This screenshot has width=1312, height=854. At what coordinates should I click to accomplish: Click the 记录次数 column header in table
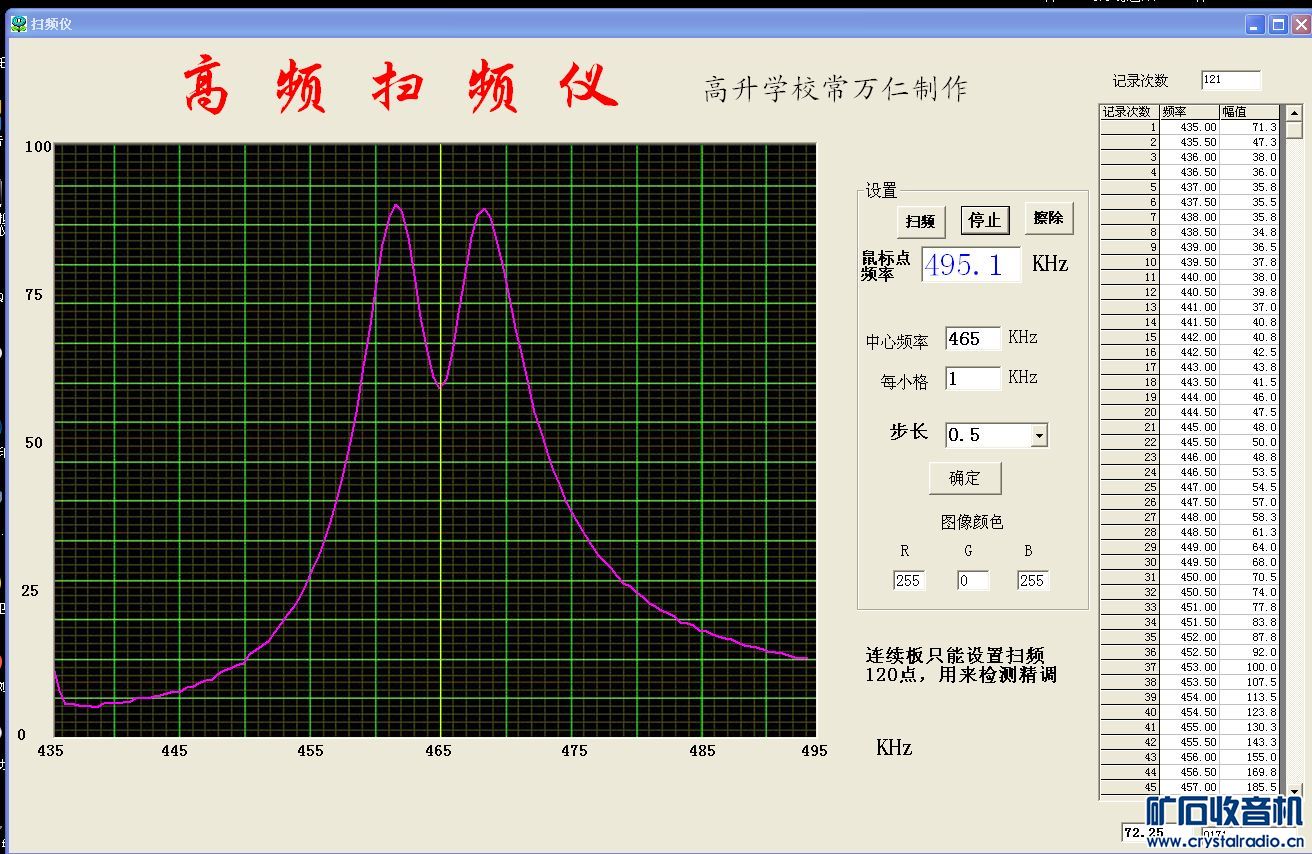tap(1130, 112)
